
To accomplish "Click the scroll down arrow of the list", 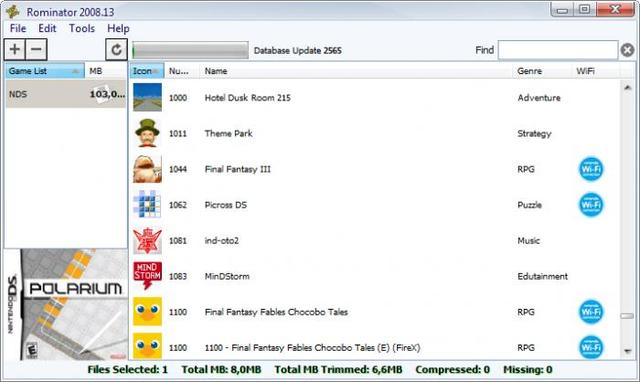I will [627, 351].
